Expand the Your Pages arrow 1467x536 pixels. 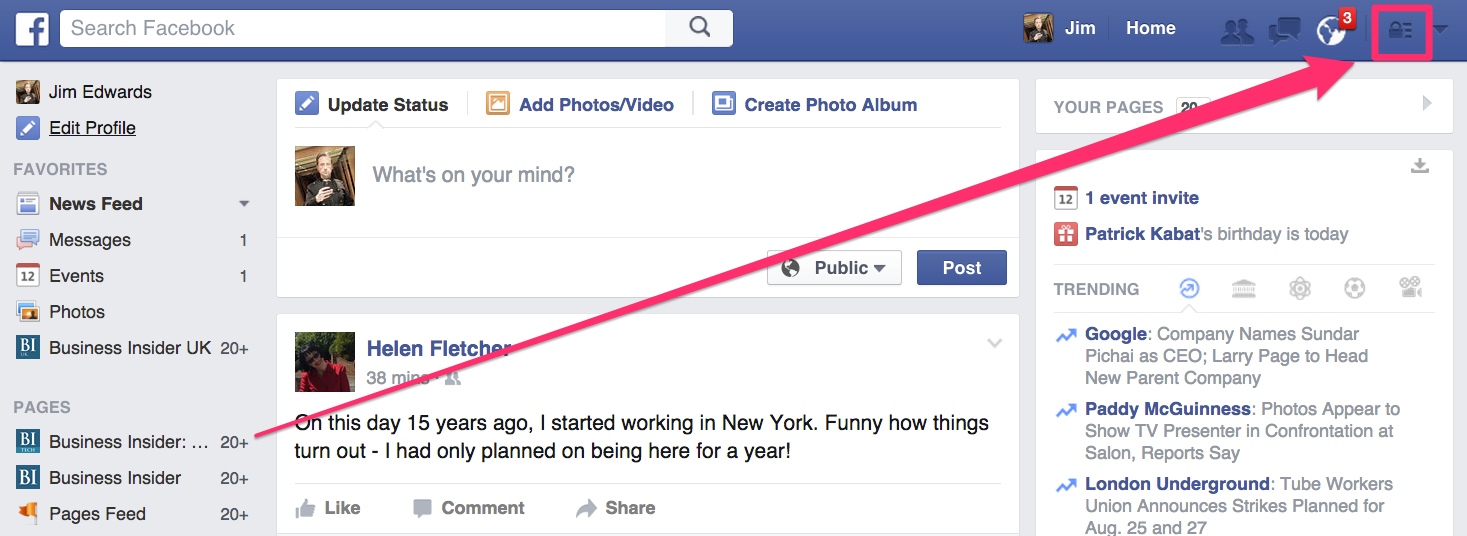point(1427,103)
